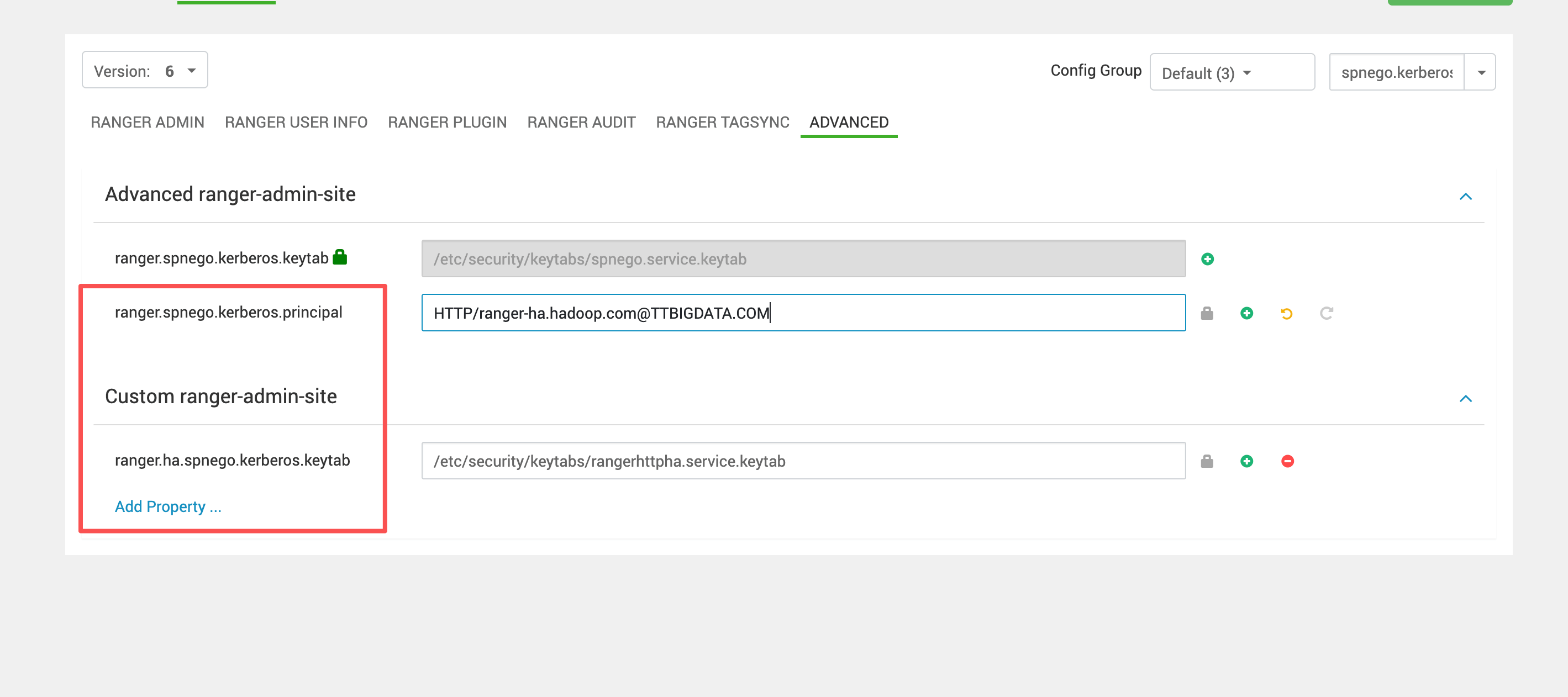Open filter dropdown arrow next to spnego.kerberos
The height and width of the screenshot is (697, 1568).
click(x=1480, y=73)
